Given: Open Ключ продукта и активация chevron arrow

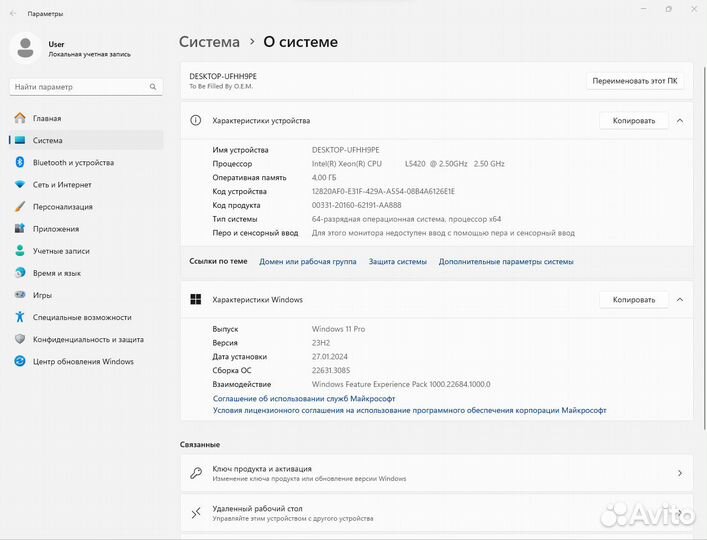Looking at the screenshot, I should [680, 473].
